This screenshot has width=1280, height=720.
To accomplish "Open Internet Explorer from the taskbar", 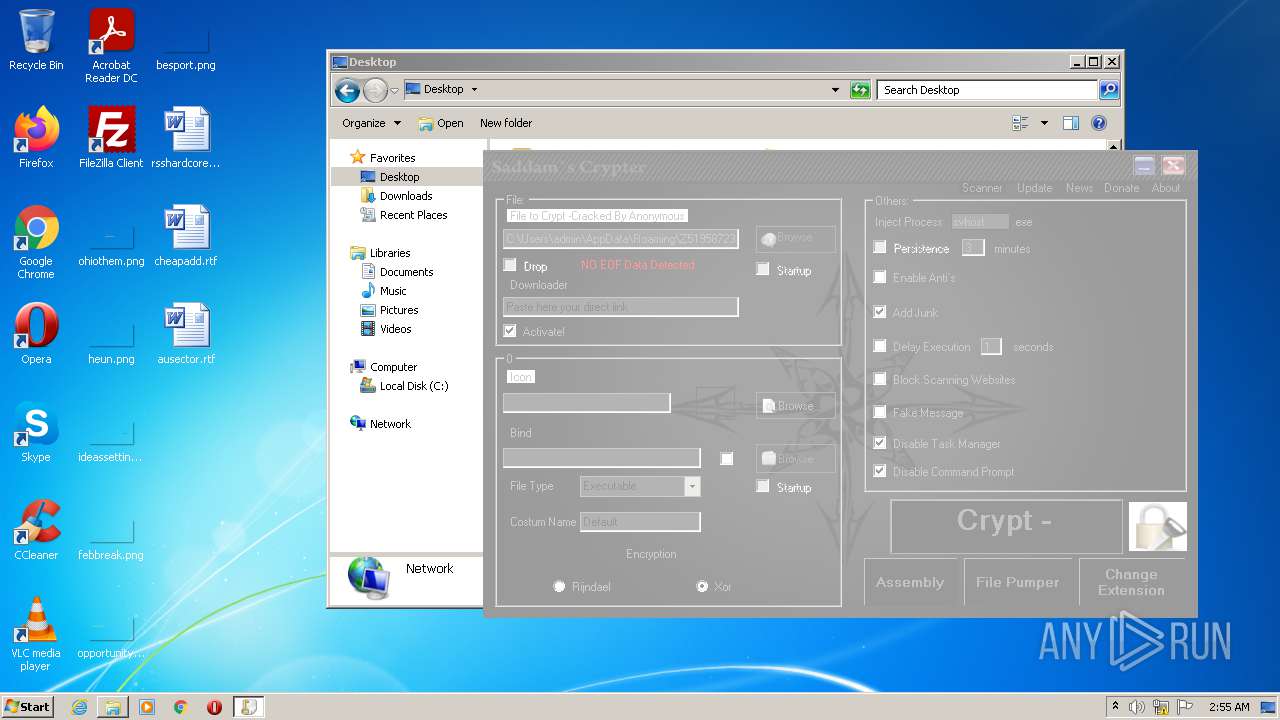I will pos(79,707).
